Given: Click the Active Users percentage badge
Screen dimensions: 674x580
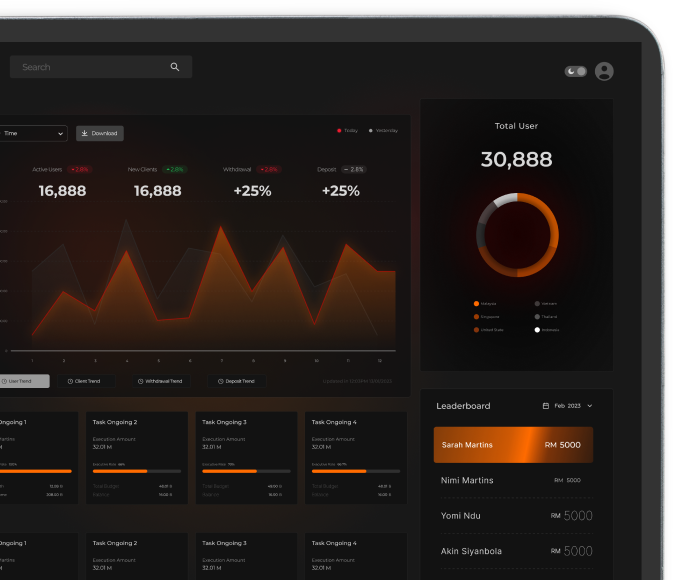Looking at the screenshot, I should coord(79,169).
